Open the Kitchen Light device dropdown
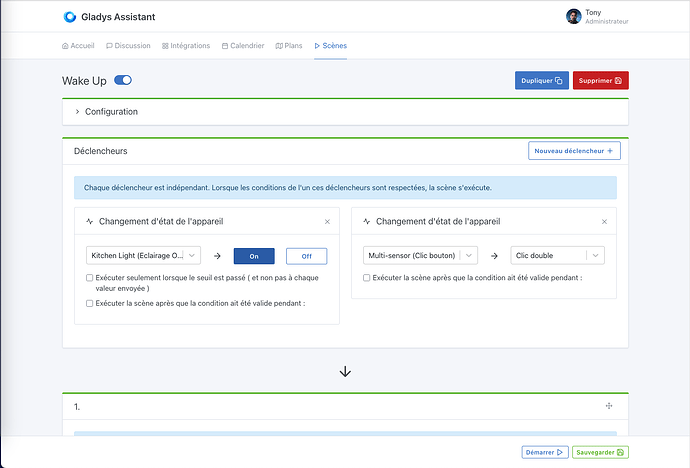Viewport: 690px width, 468px height. click(144, 255)
